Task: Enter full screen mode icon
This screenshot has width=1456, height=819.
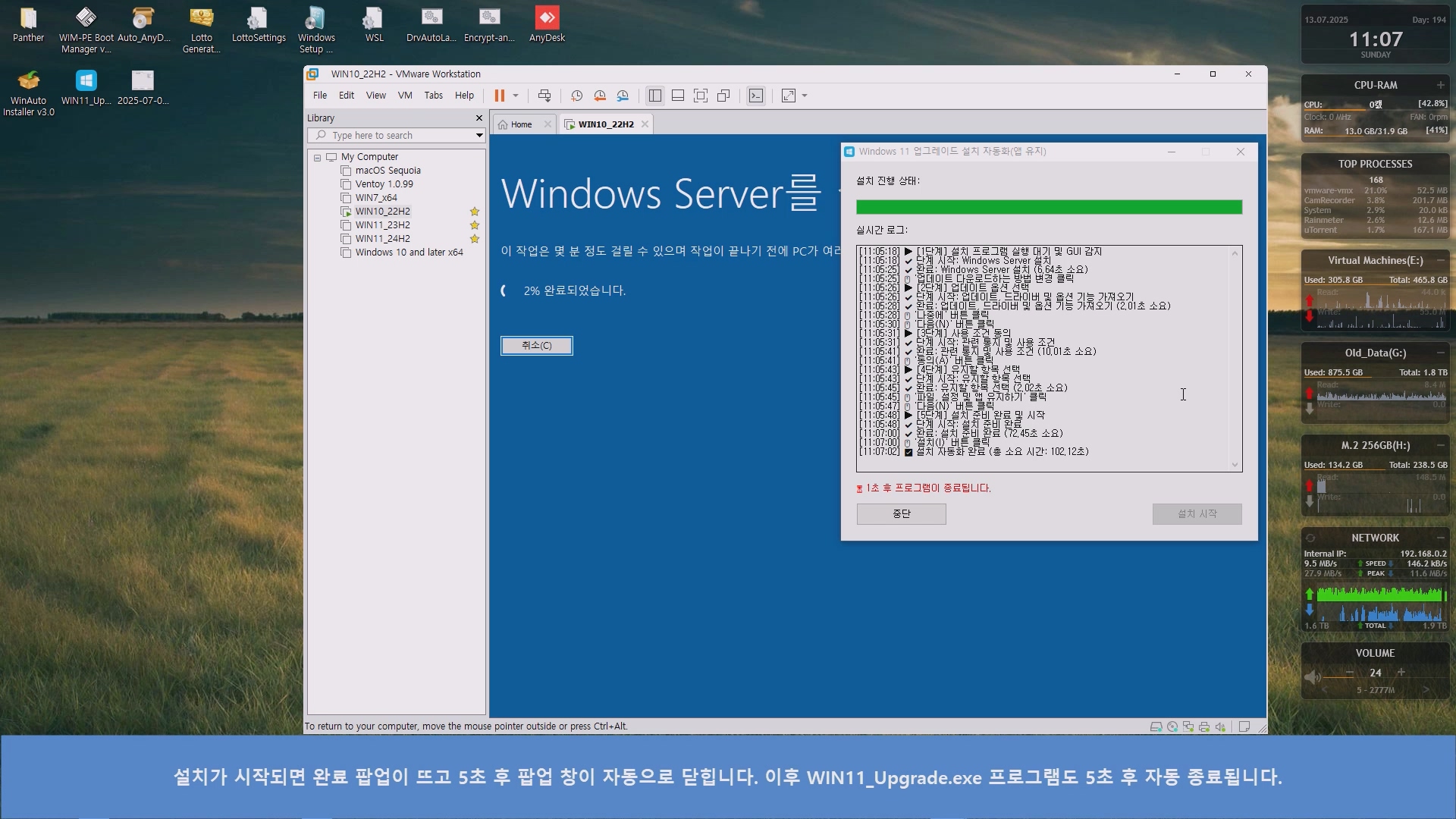Action: [x=701, y=96]
